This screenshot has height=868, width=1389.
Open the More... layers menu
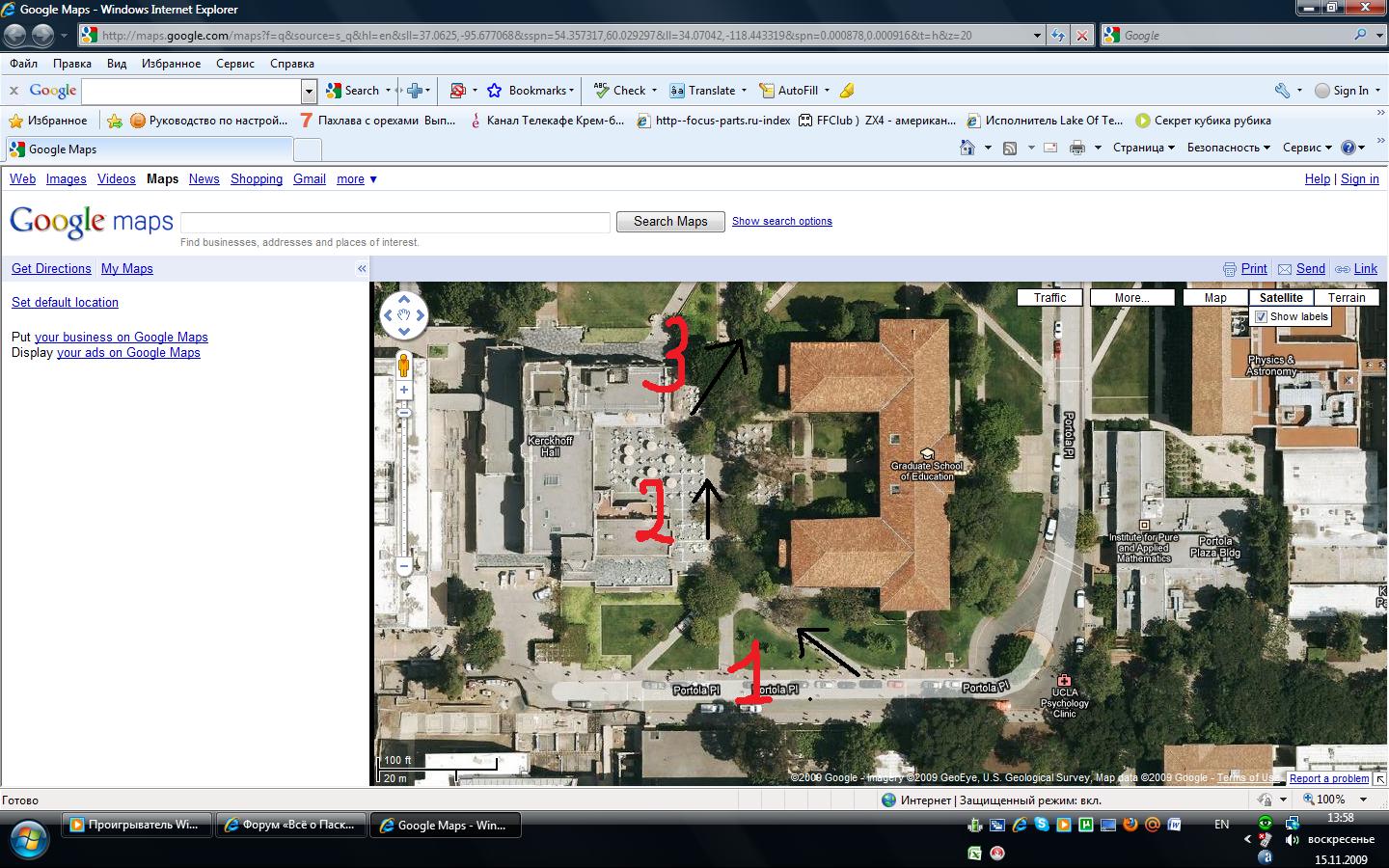(1131, 298)
